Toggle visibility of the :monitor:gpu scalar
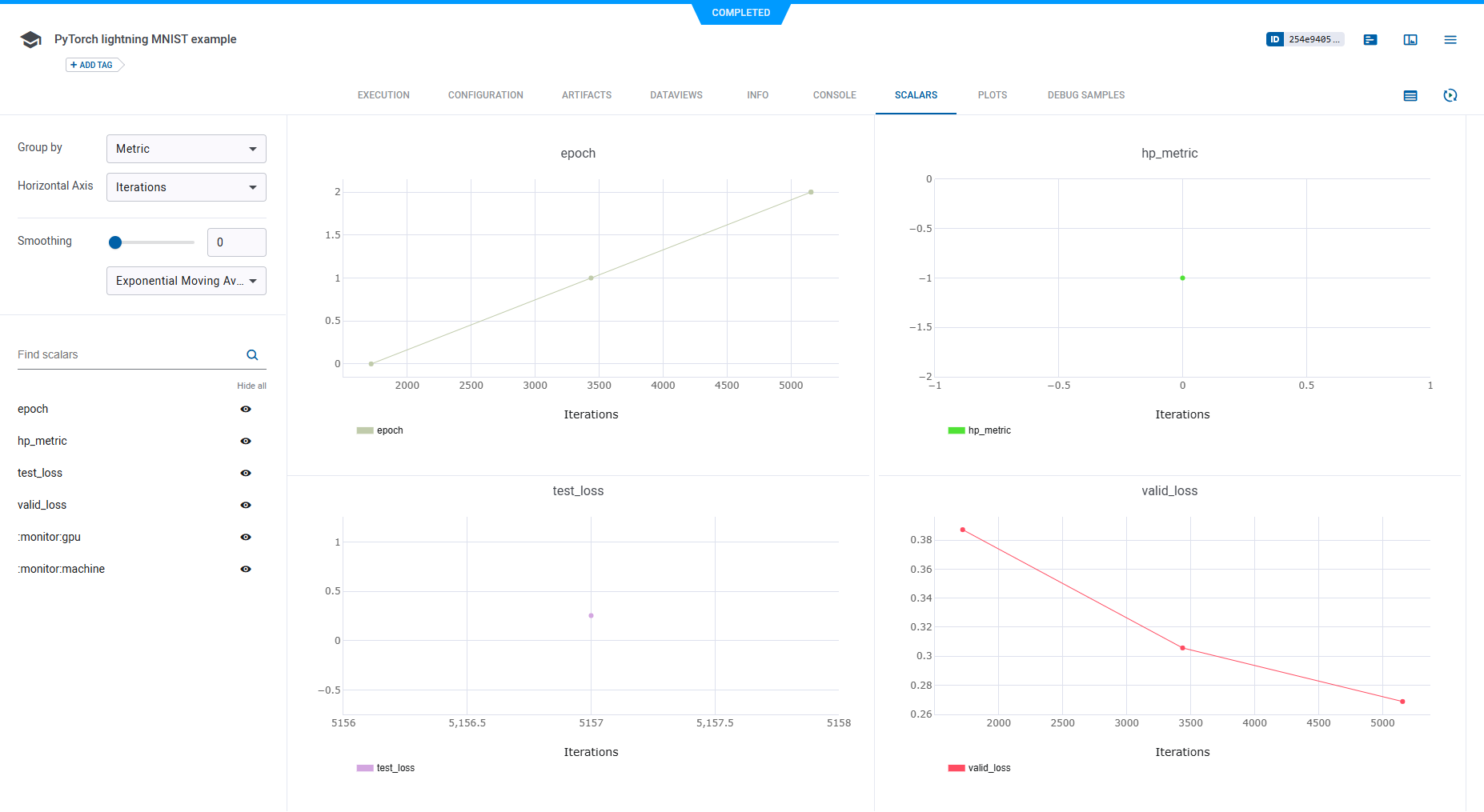The image size is (1484, 812). (x=246, y=538)
